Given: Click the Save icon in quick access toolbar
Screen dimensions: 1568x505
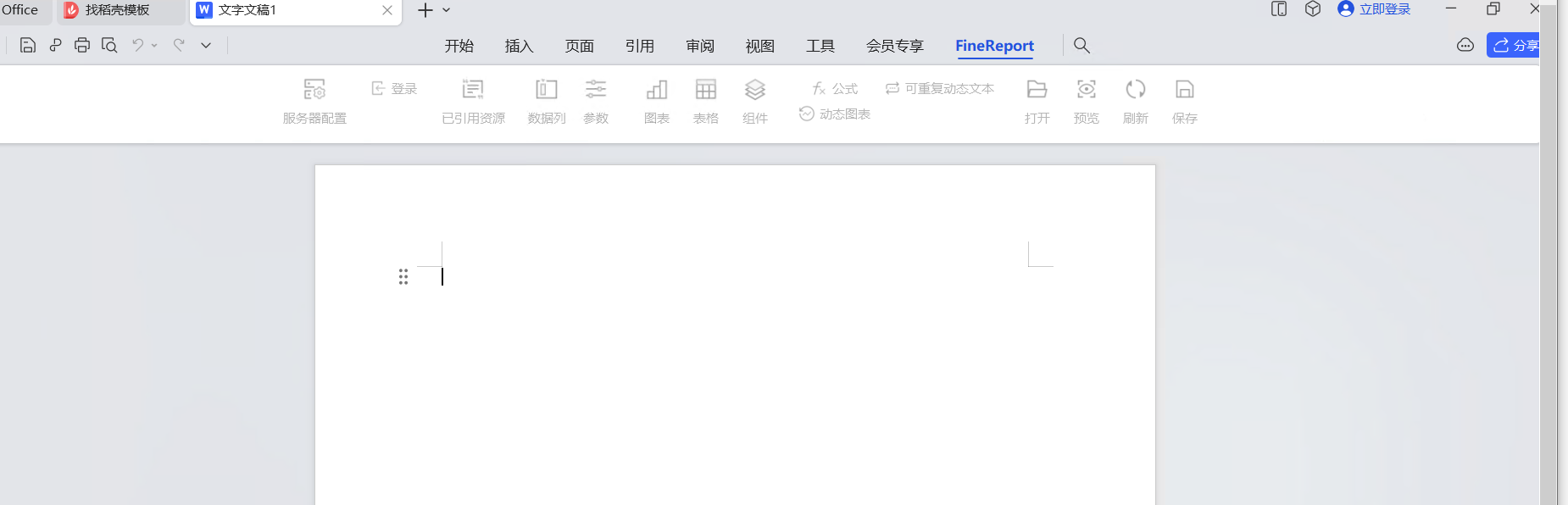Looking at the screenshot, I should pos(27,46).
